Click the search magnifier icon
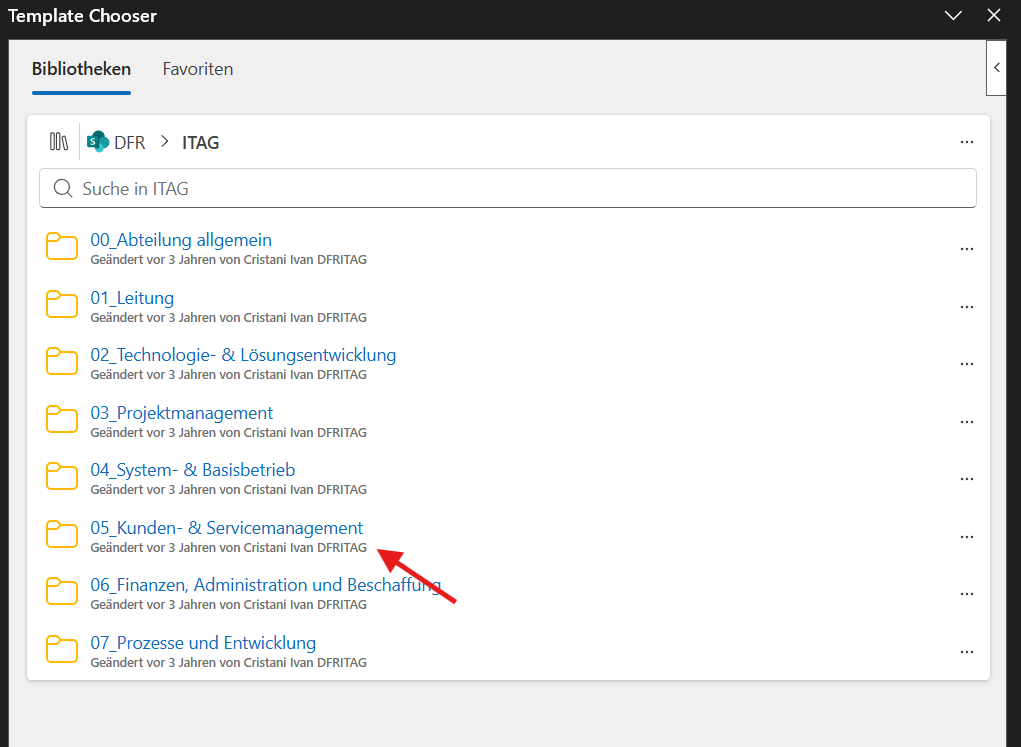Screen dimensions: 1021x747 [63, 188]
